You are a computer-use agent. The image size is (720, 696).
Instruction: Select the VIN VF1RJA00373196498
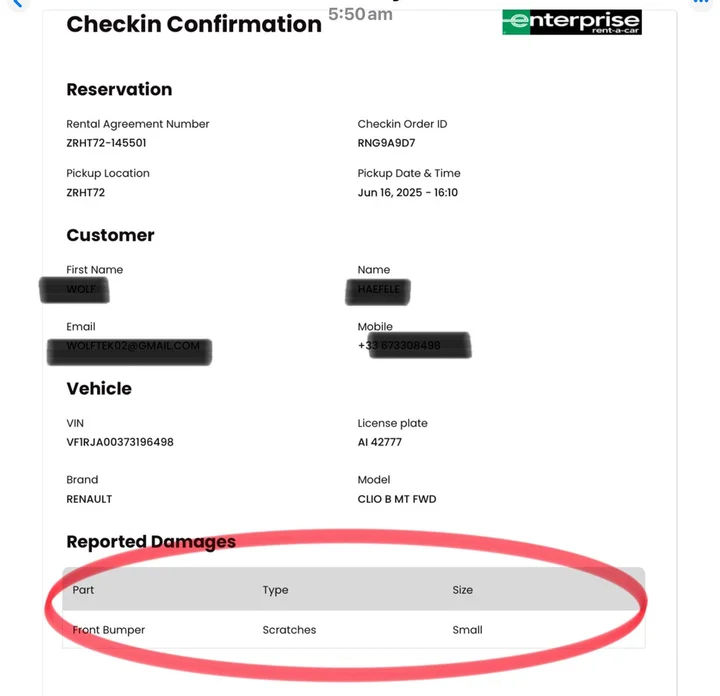pyautogui.click(x=119, y=442)
